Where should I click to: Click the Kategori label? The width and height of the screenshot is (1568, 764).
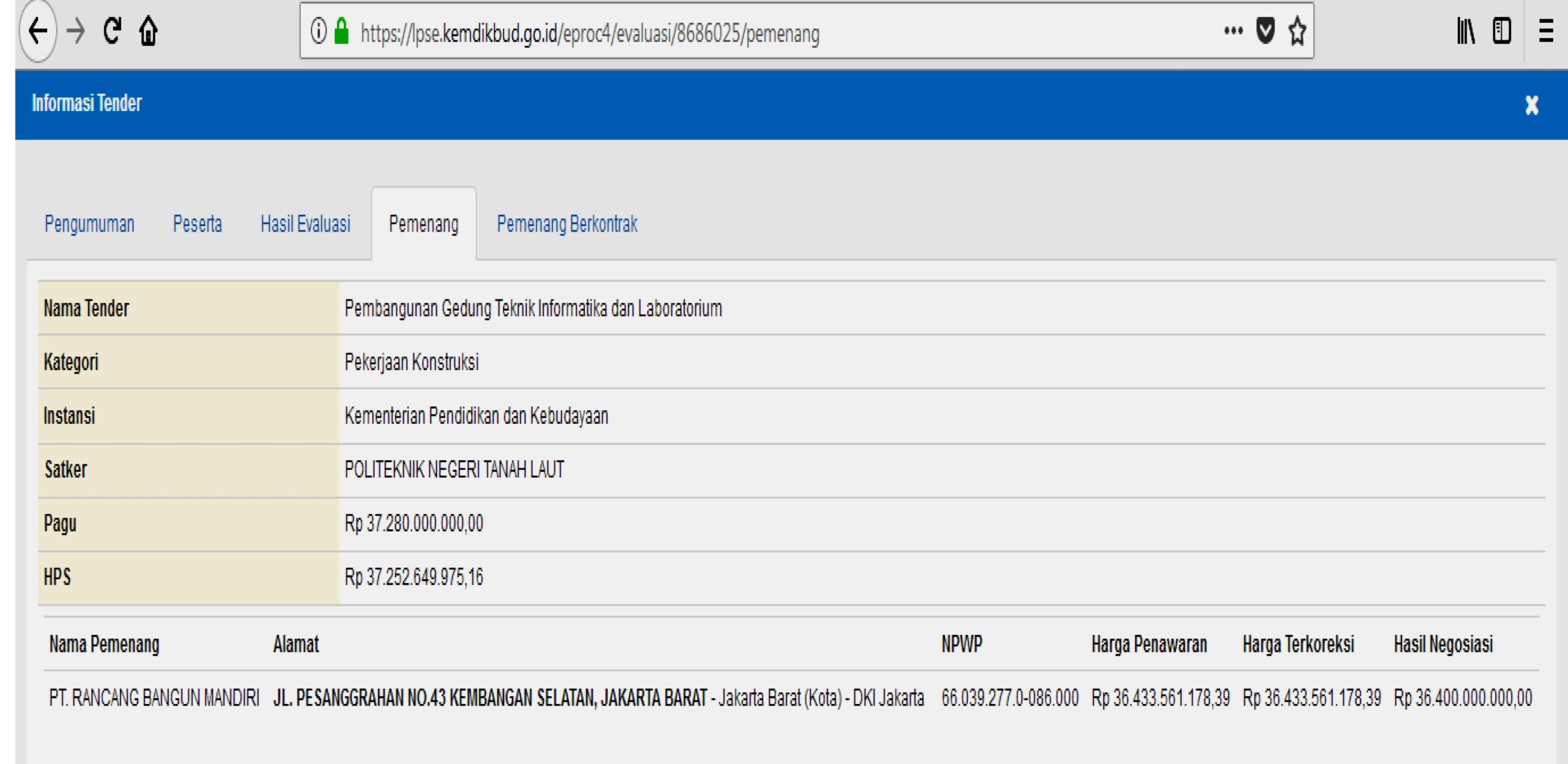pyautogui.click(x=71, y=362)
